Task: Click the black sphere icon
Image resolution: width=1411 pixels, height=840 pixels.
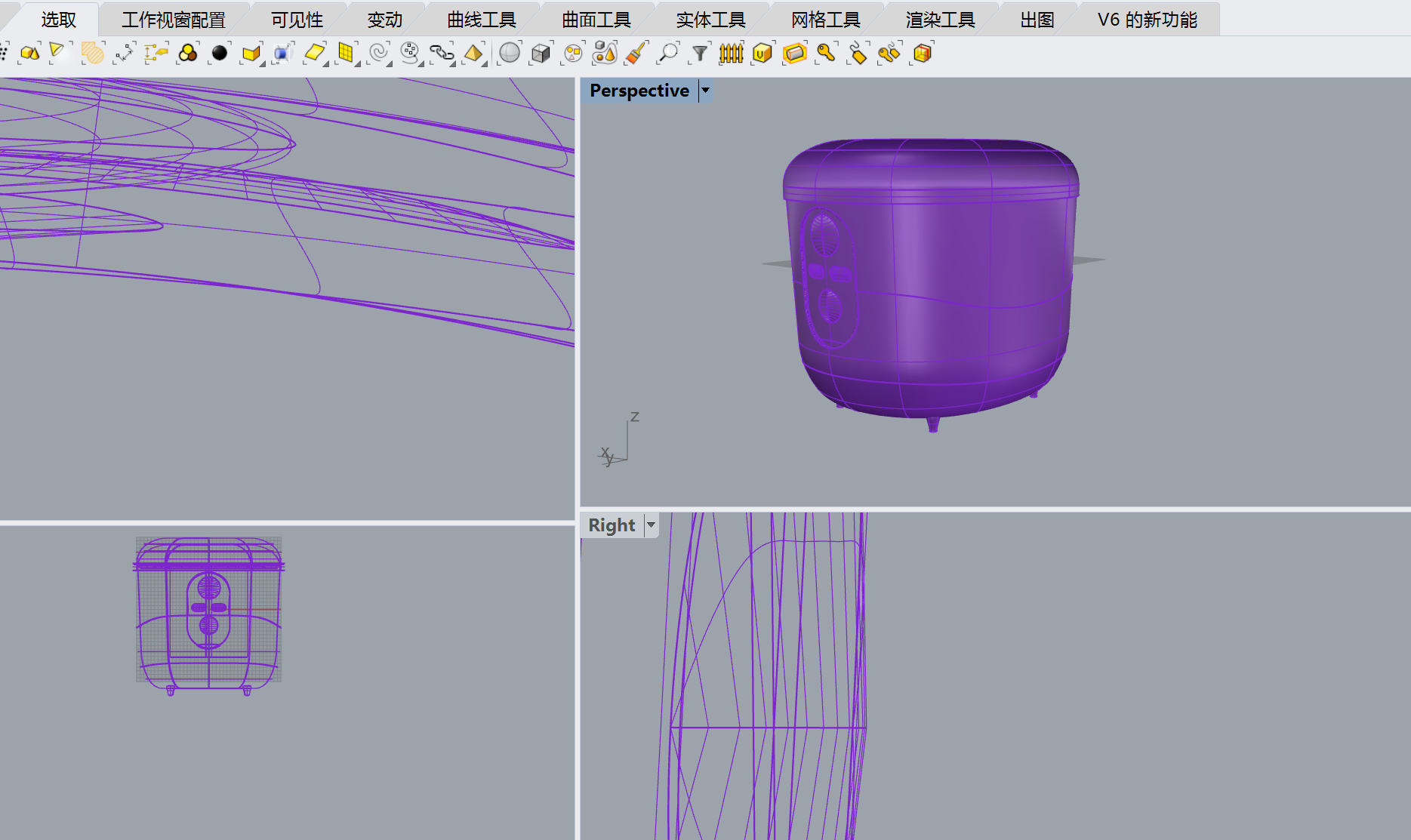Action: coord(220,54)
